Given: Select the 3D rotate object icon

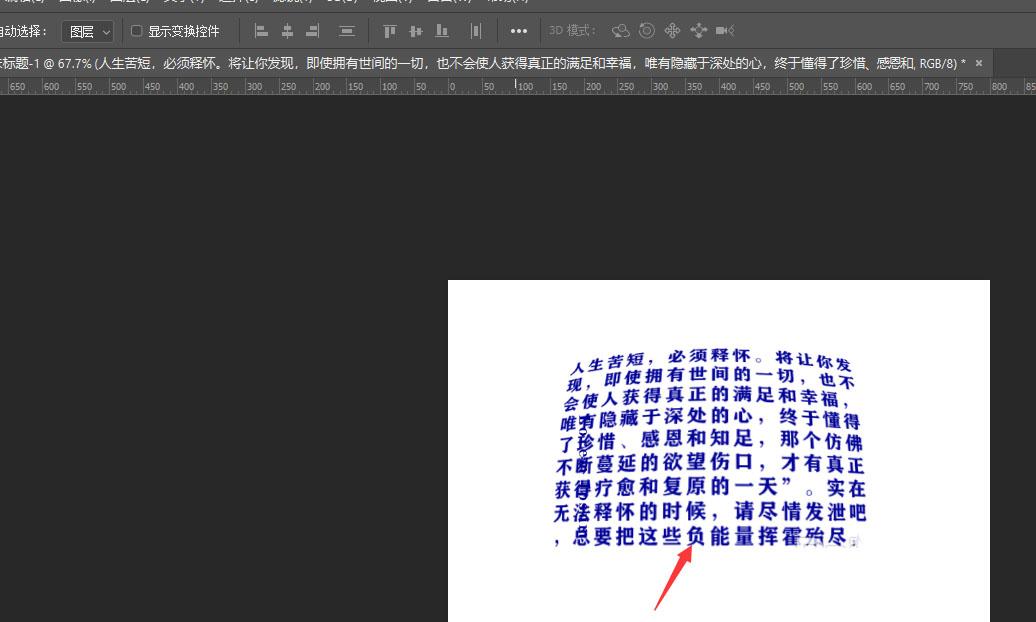Looking at the screenshot, I should [620, 30].
